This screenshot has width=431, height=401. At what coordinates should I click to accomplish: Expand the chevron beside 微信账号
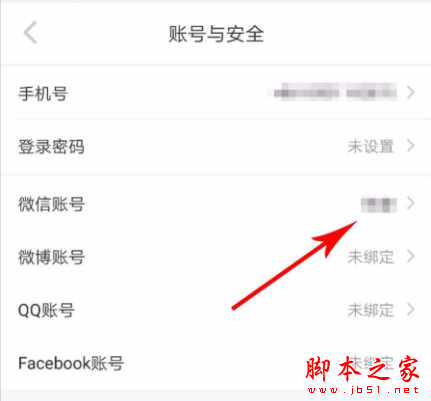point(411,203)
